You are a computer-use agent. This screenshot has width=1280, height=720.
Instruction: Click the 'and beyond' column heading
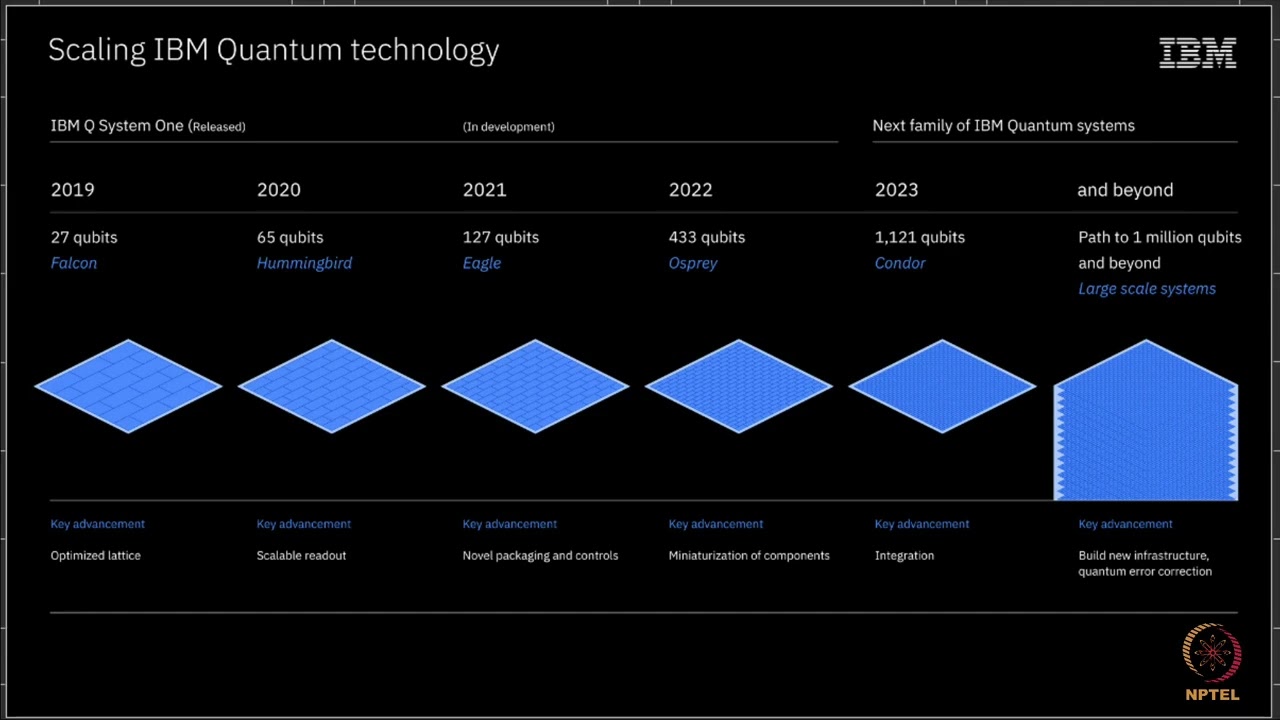(x=1125, y=190)
